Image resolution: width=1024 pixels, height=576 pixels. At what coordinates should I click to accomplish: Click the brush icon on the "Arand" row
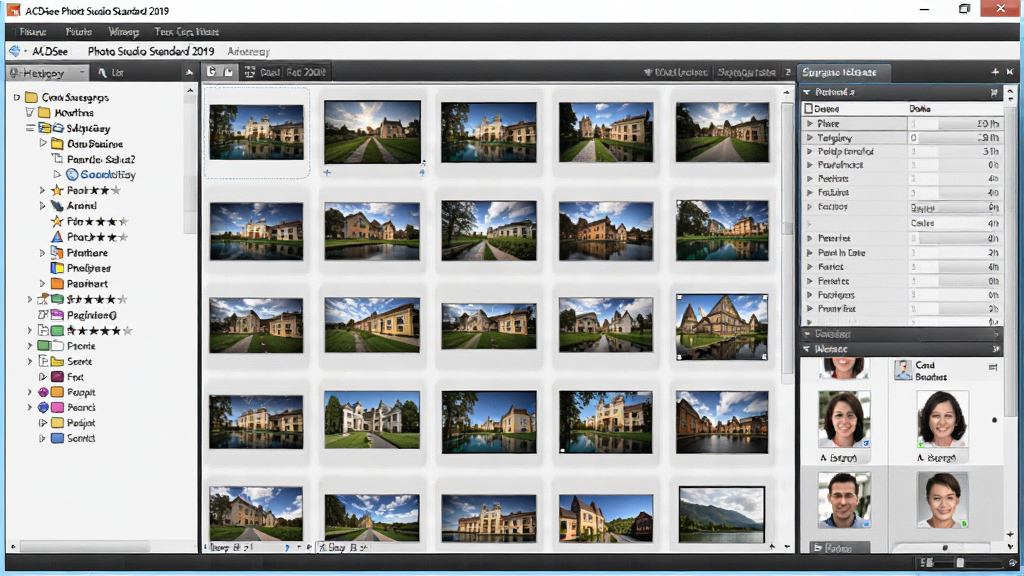57,206
